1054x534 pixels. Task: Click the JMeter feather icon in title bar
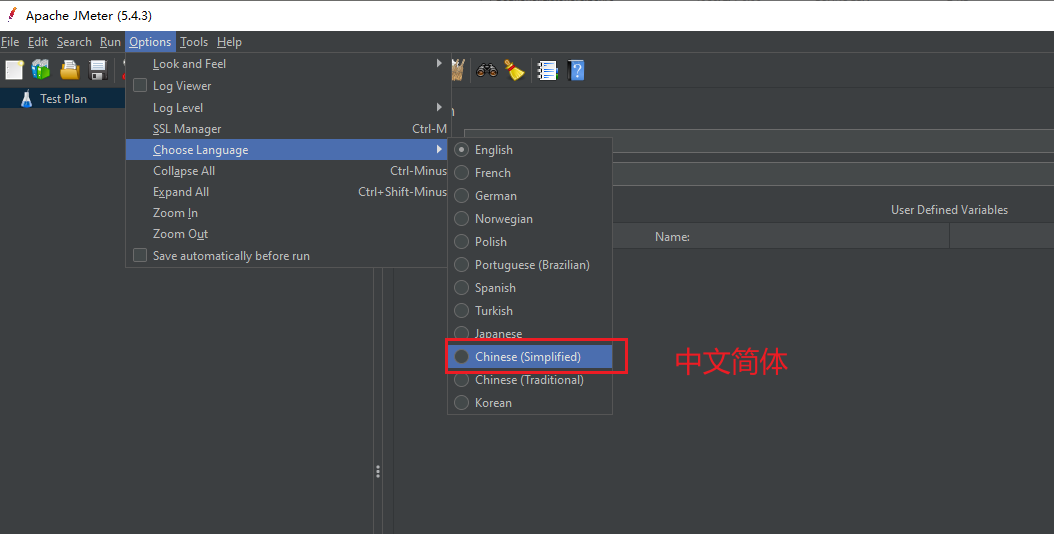pyautogui.click(x=11, y=15)
